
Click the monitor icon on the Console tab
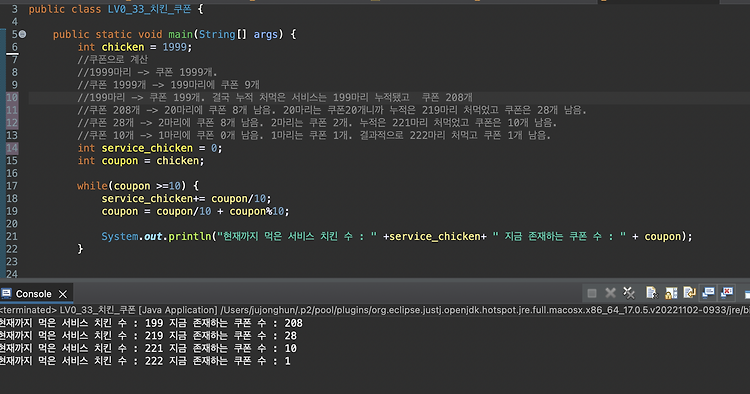pyautogui.click(x=6, y=294)
